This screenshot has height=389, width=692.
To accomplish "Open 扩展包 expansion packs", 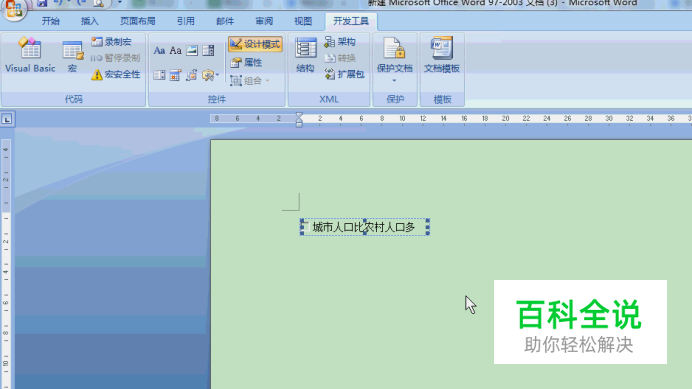I will (x=344, y=74).
